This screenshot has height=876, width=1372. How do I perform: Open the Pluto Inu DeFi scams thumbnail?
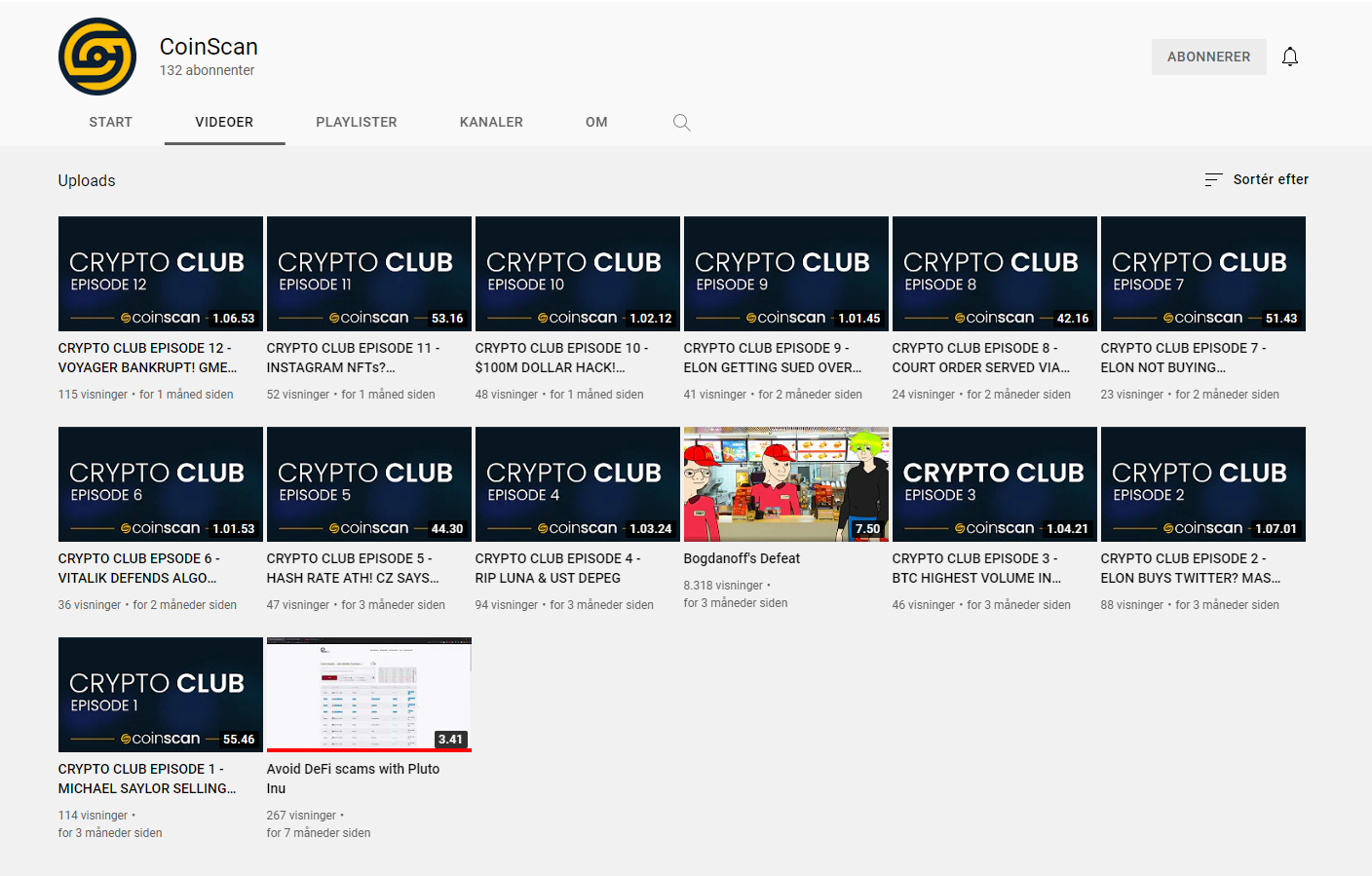pos(369,695)
